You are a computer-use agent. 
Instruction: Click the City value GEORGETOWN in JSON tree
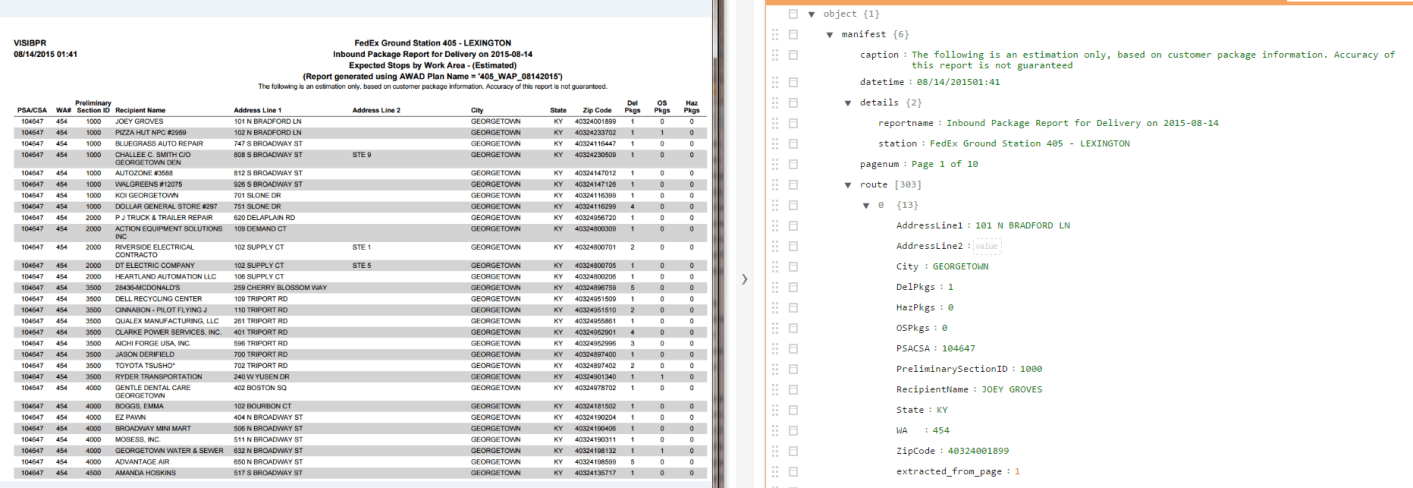click(960, 266)
